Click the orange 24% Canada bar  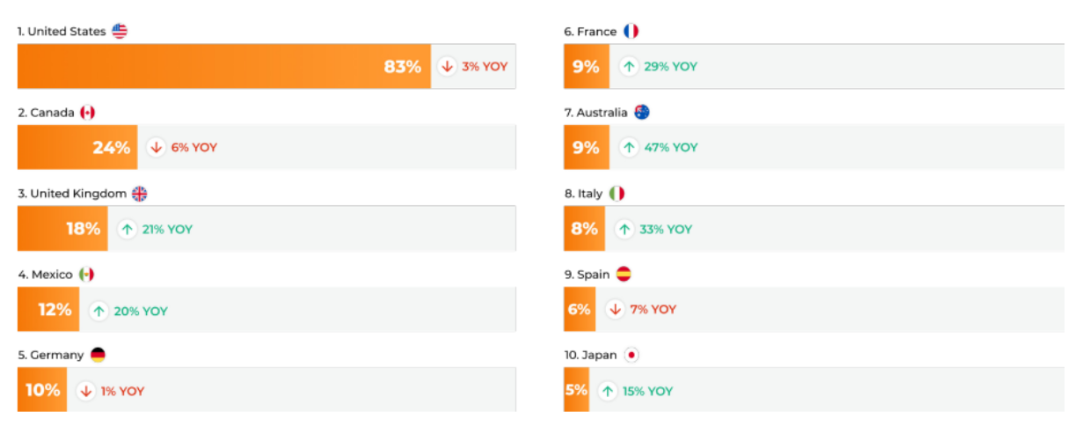[x=77, y=148]
